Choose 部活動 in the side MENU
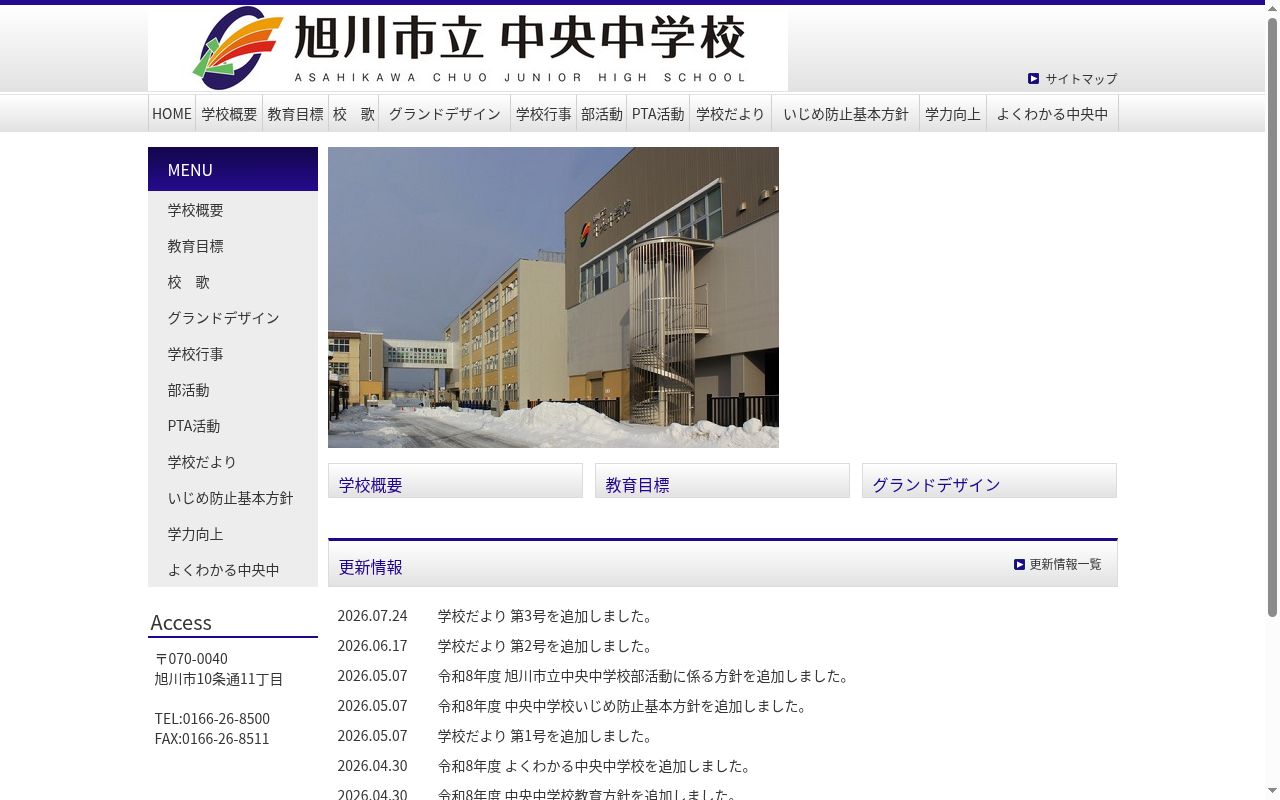 coord(233,390)
